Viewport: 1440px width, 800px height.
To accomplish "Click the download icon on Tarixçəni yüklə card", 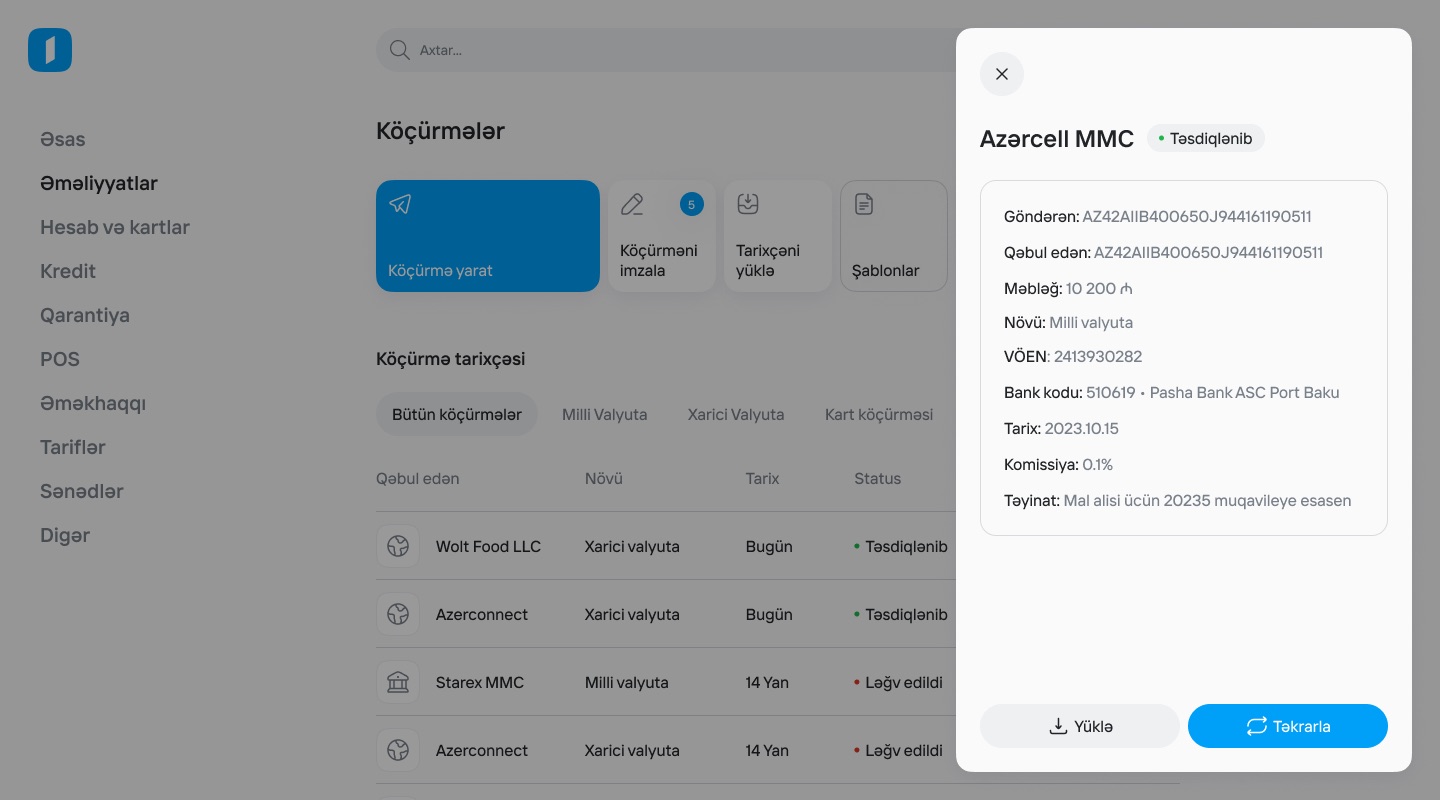I will click(x=748, y=204).
